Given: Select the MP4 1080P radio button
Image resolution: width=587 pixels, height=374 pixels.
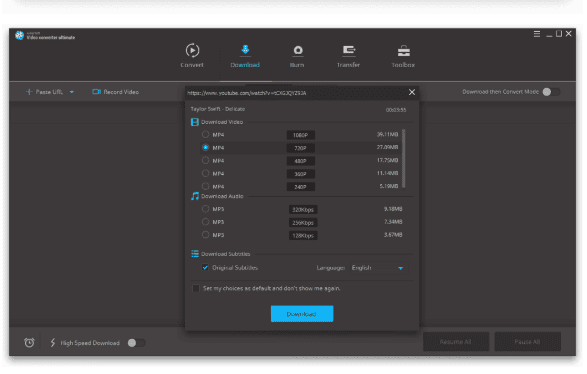Looking at the screenshot, I should pyautogui.click(x=205, y=134).
